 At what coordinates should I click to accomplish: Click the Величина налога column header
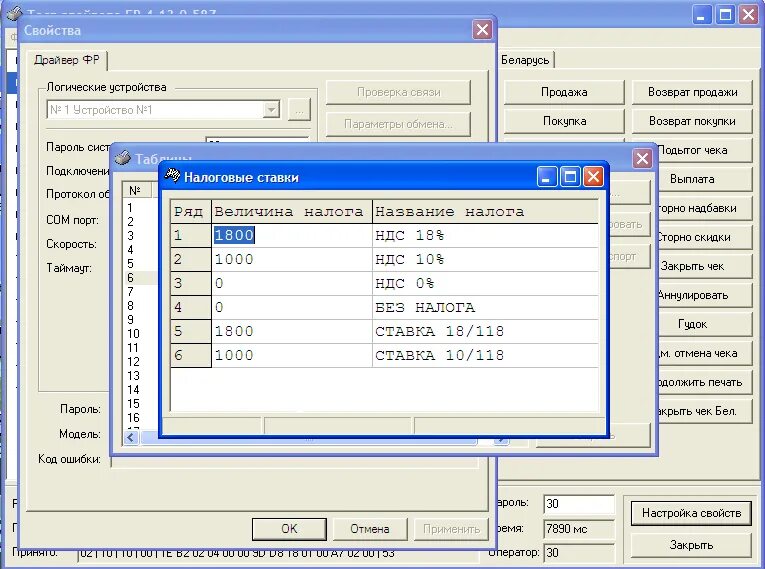point(292,211)
